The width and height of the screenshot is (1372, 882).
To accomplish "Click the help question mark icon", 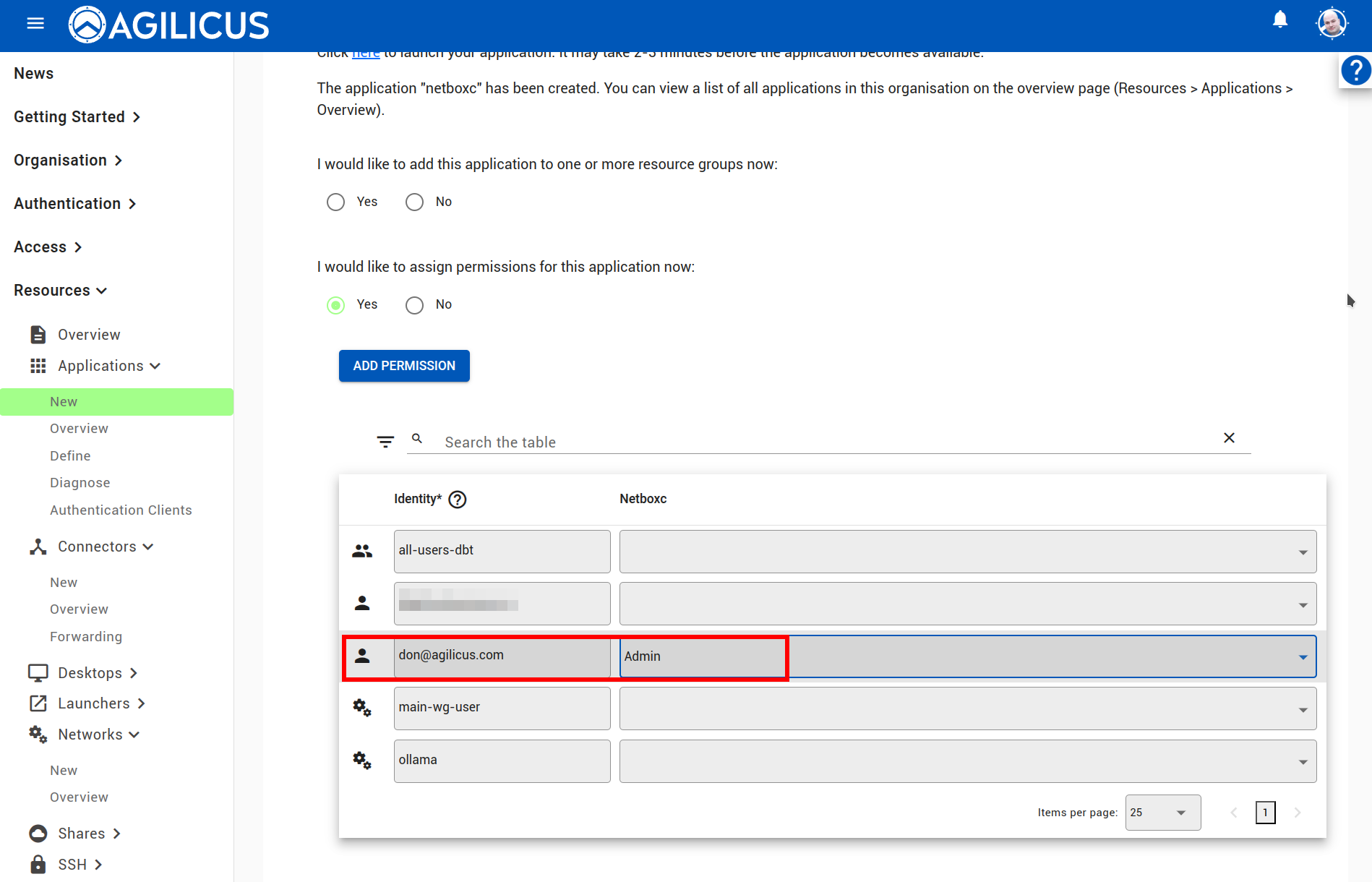I will tap(1356, 70).
